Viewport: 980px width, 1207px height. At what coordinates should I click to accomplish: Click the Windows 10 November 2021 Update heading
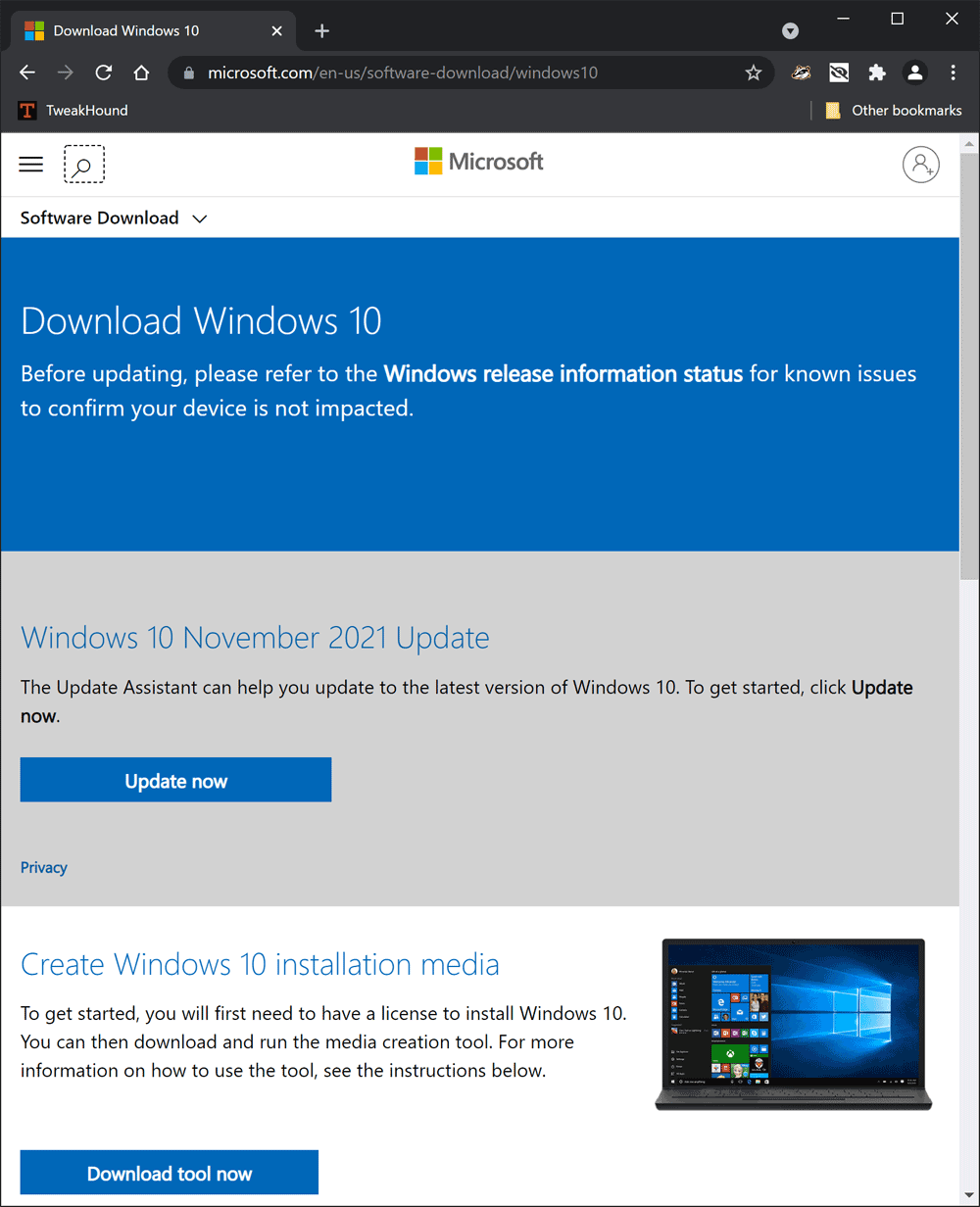[255, 638]
